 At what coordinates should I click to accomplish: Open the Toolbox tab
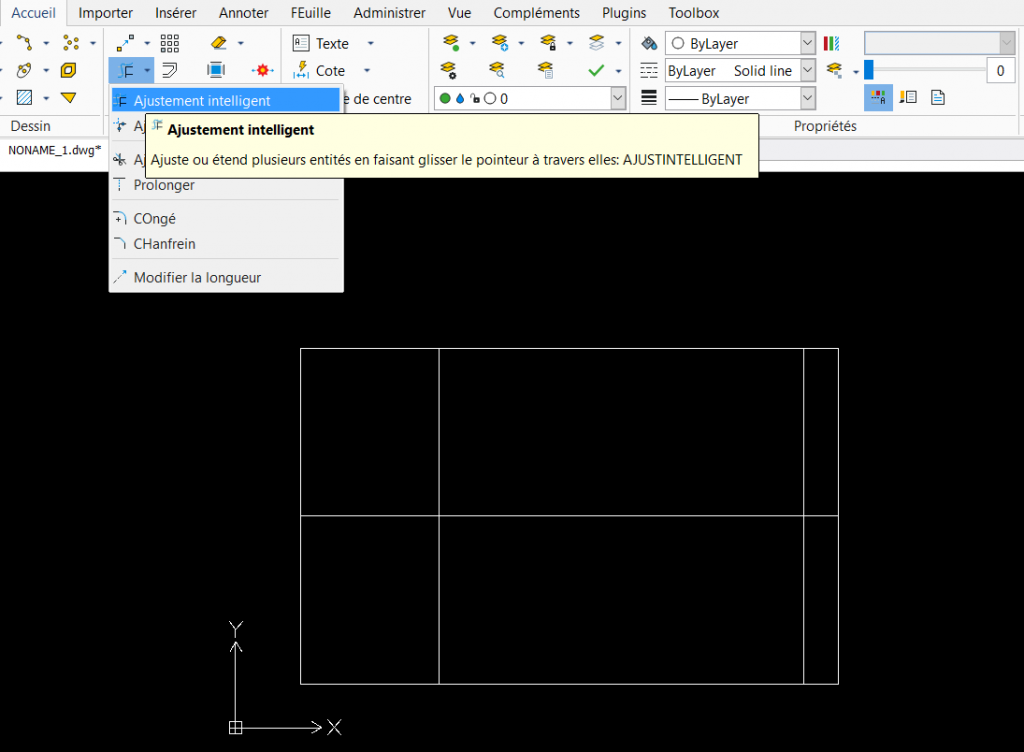(694, 12)
